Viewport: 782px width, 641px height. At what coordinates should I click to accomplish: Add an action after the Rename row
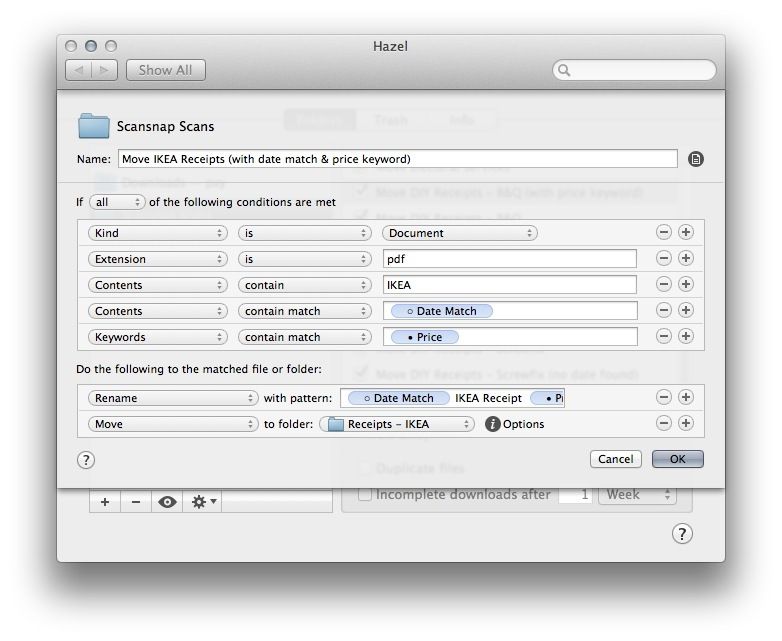(x=686, y=398)
